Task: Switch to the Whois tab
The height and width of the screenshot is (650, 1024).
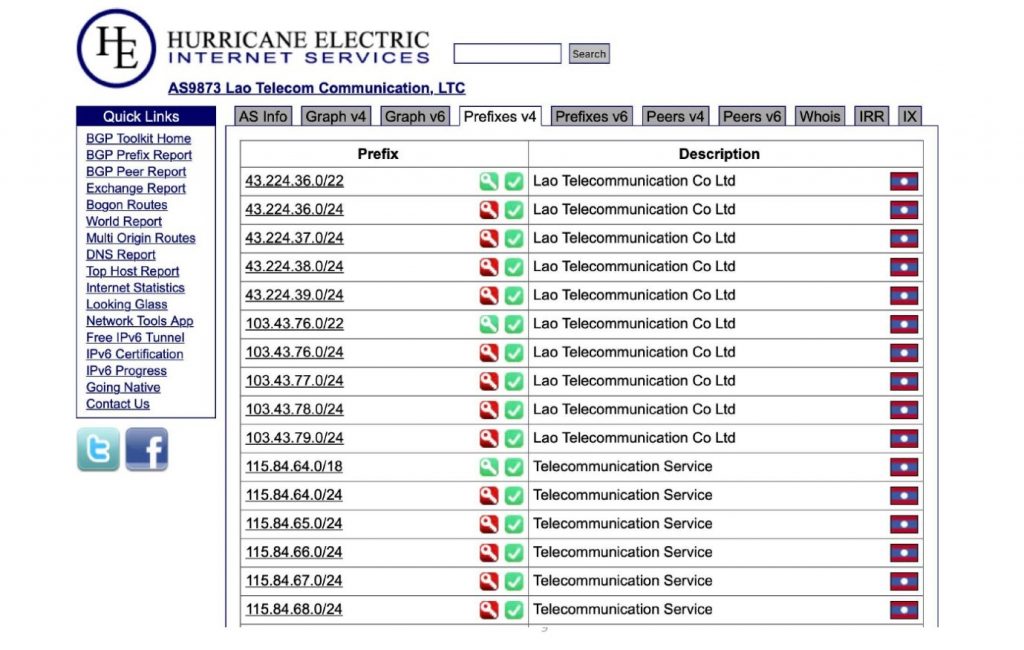Action: click(x=820, y=116)
